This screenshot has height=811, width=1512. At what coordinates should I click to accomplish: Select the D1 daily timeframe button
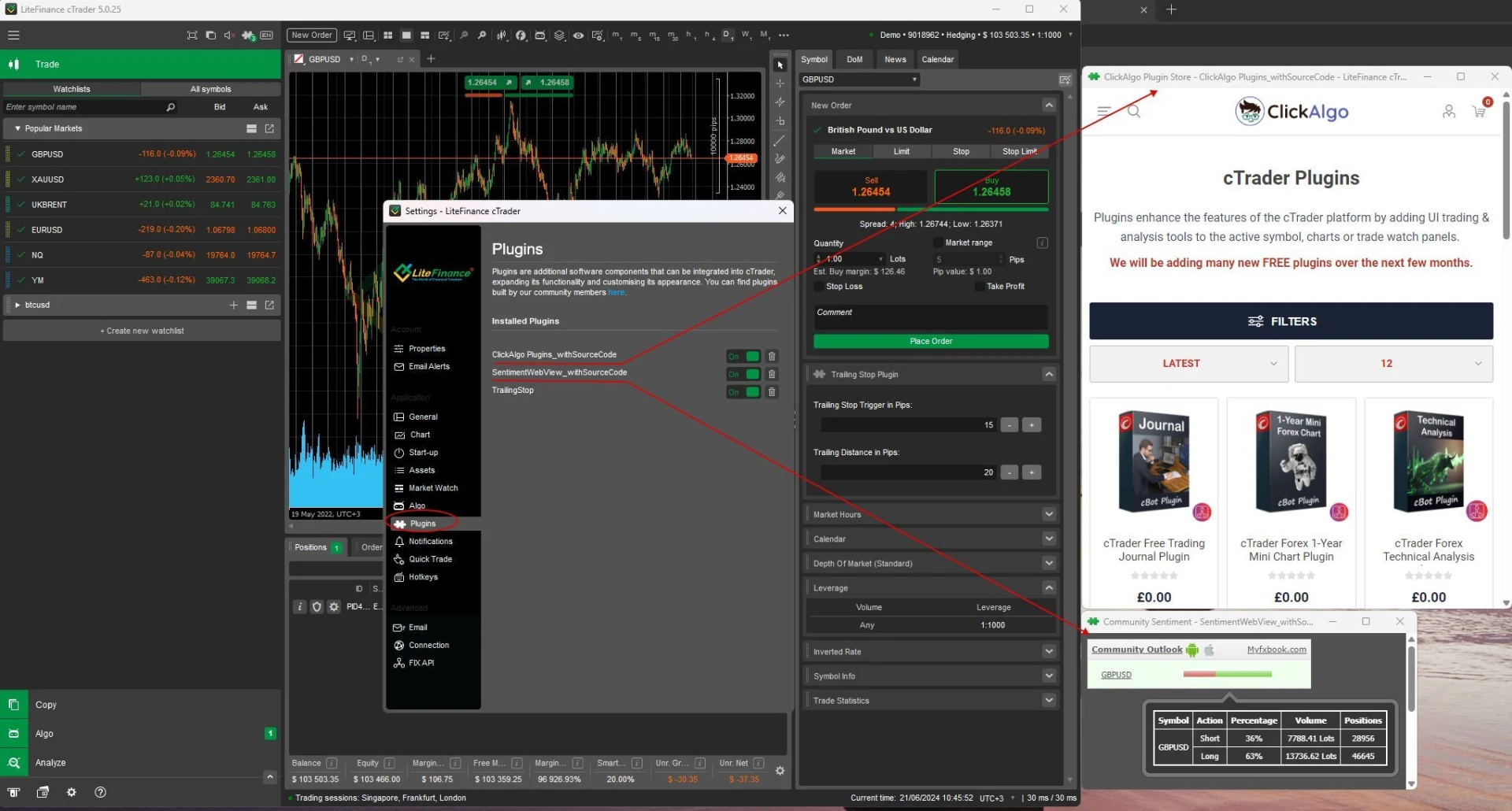pyautogui.click(x=728, y=35)
